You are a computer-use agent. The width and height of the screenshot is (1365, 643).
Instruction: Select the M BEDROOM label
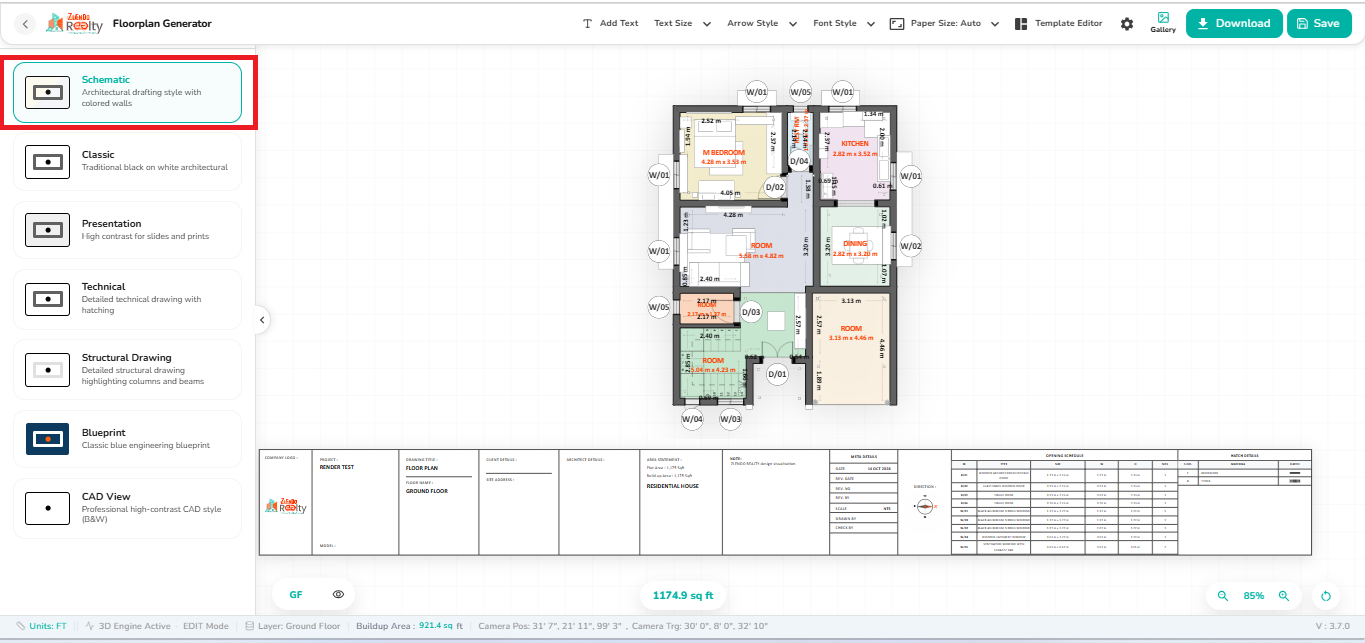pos(724,153)
